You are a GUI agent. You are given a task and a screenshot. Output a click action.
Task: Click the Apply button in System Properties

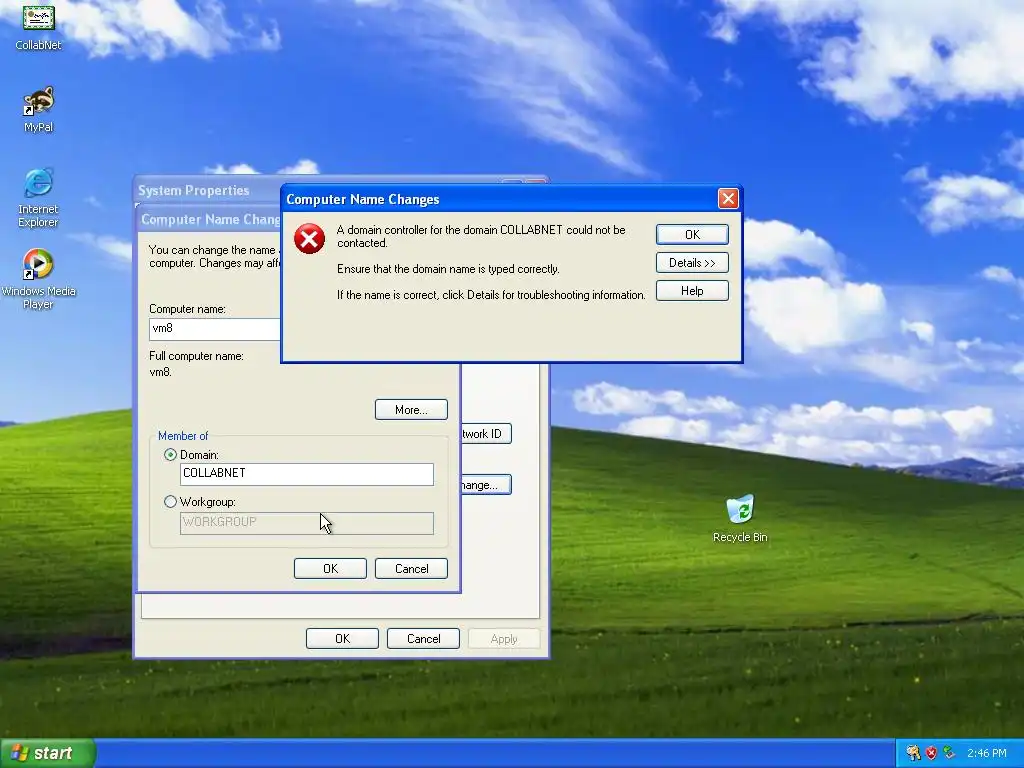click(x=504, y=638)
